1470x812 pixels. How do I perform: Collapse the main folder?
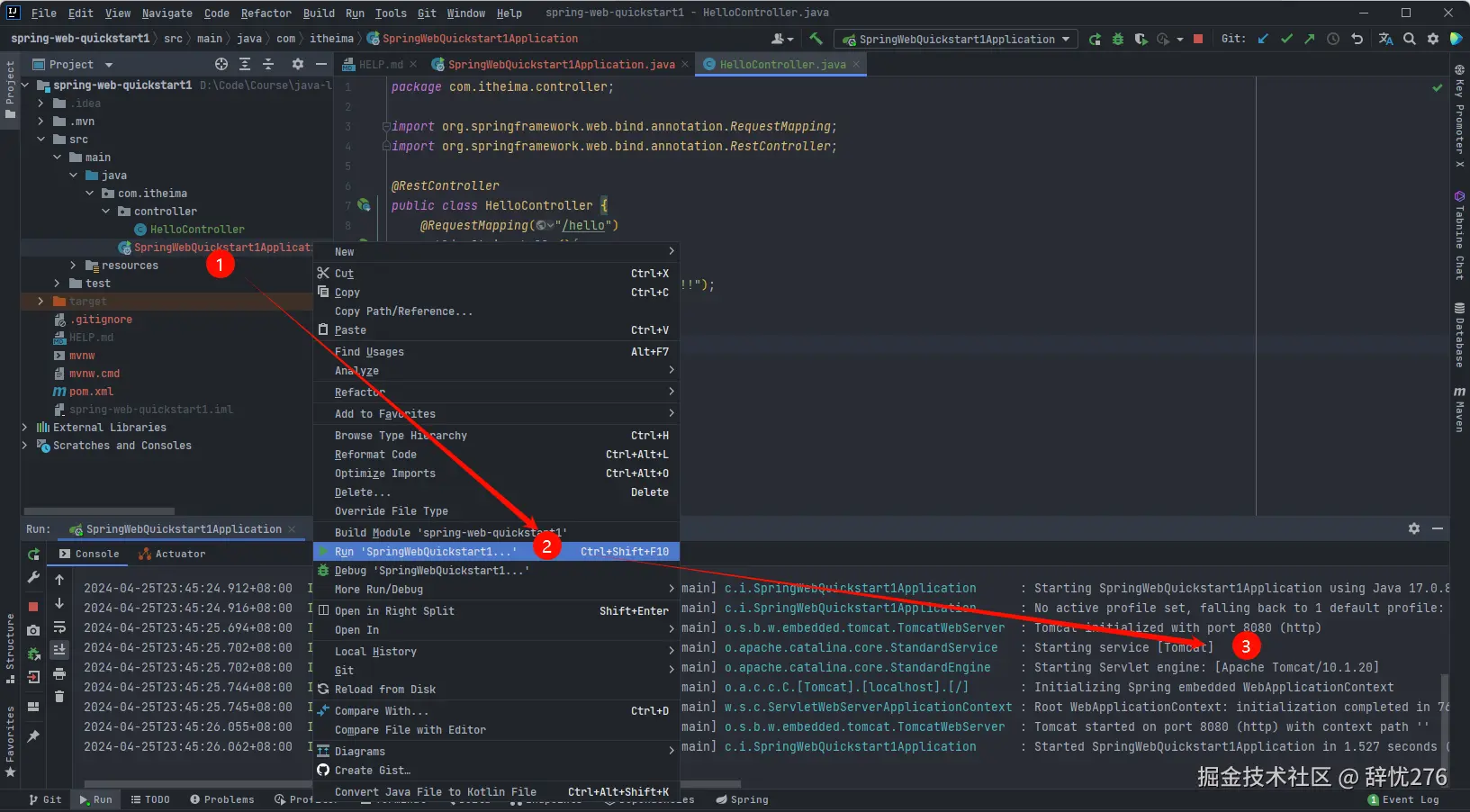(57, 158)
